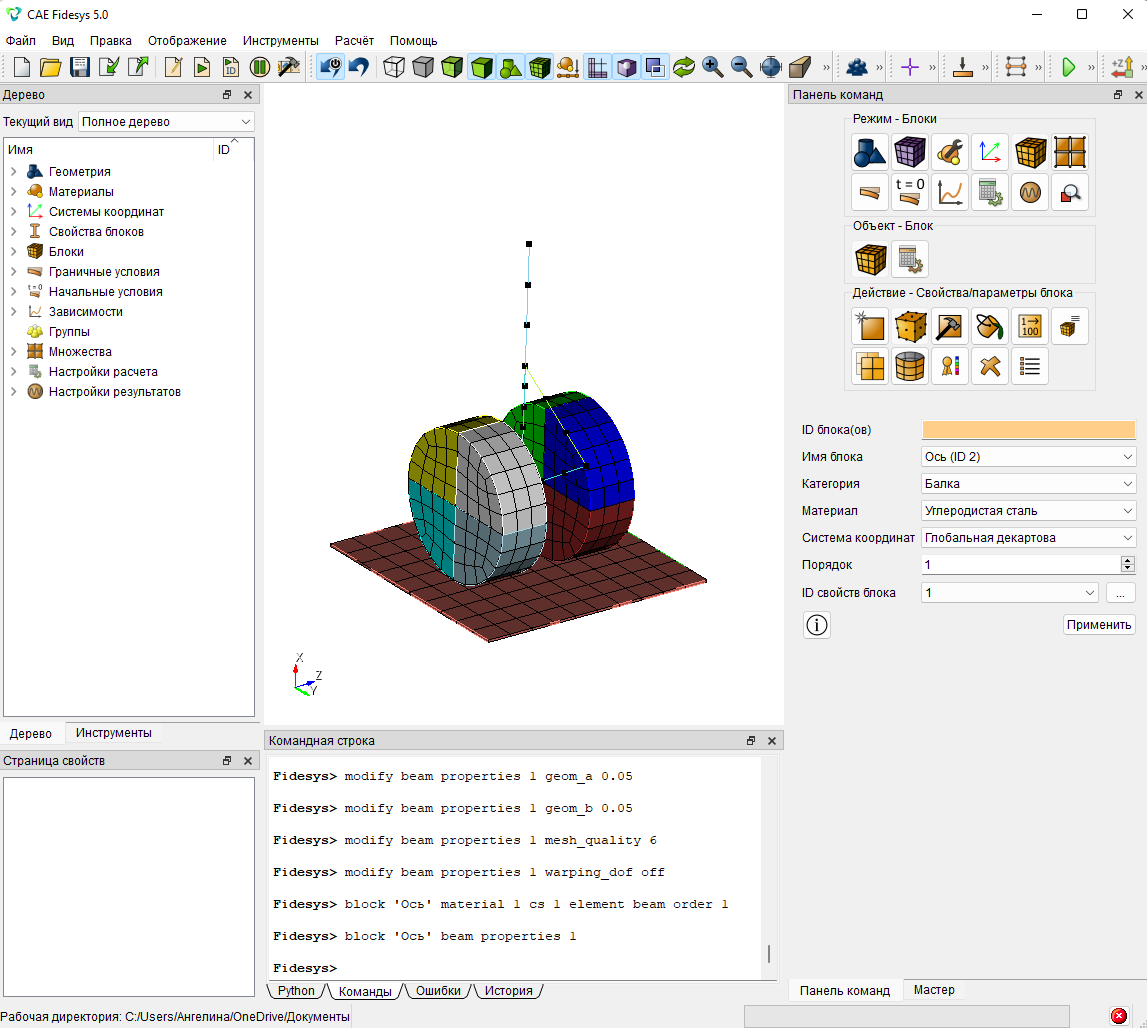Switch to wireframe cube display mode
The width and height of the screenshot is (1147, 1028).
click(x=394, y=67)
